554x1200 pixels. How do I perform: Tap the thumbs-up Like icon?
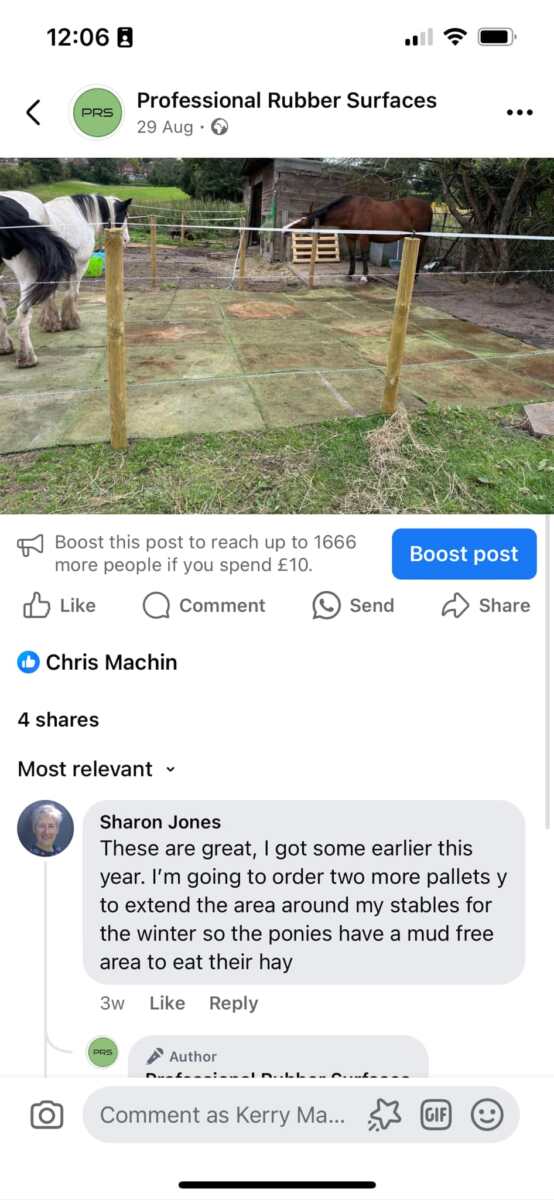pyautogui.click(x=37, y=605)
